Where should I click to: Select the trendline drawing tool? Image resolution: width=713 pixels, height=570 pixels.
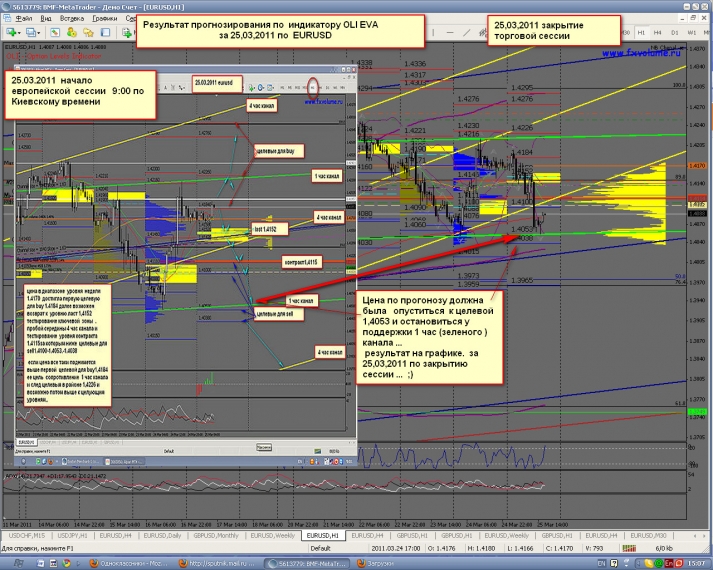point(467,33)
